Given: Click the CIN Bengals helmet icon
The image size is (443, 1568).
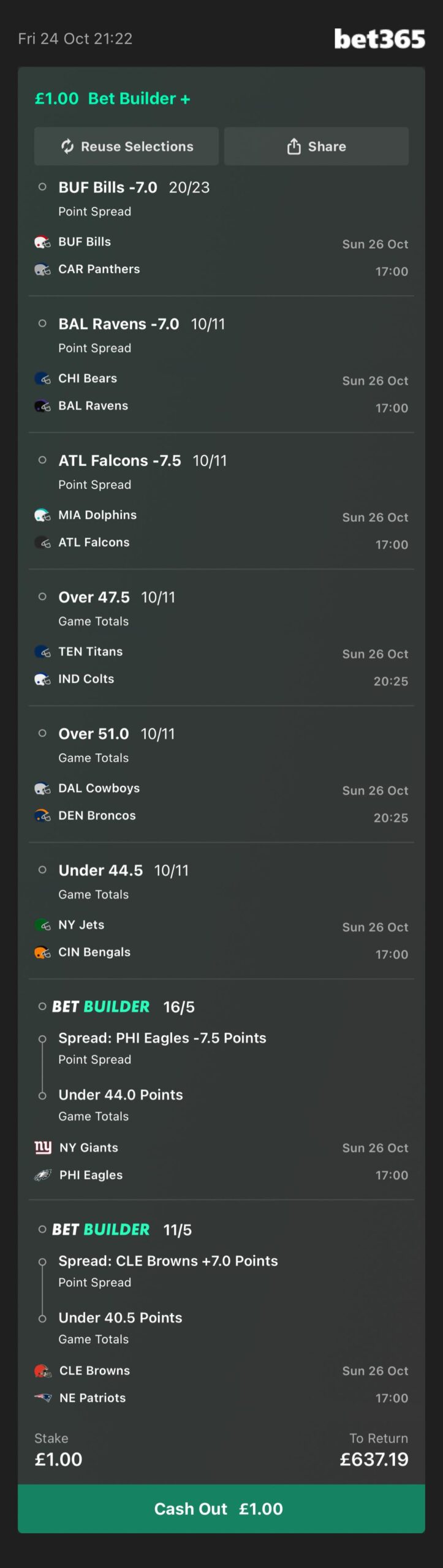Looking at the screenshot, I should pyautogui.click(x=42, y=952).
